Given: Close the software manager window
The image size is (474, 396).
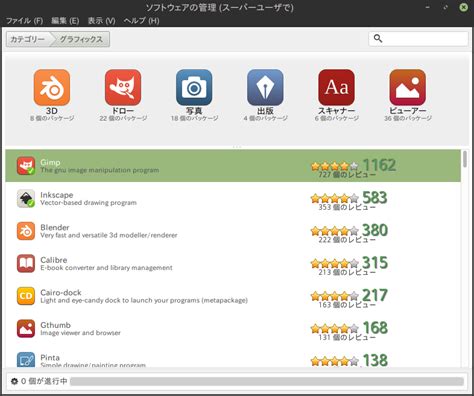Looking at the screenshot, I should (x=463, y=7).
